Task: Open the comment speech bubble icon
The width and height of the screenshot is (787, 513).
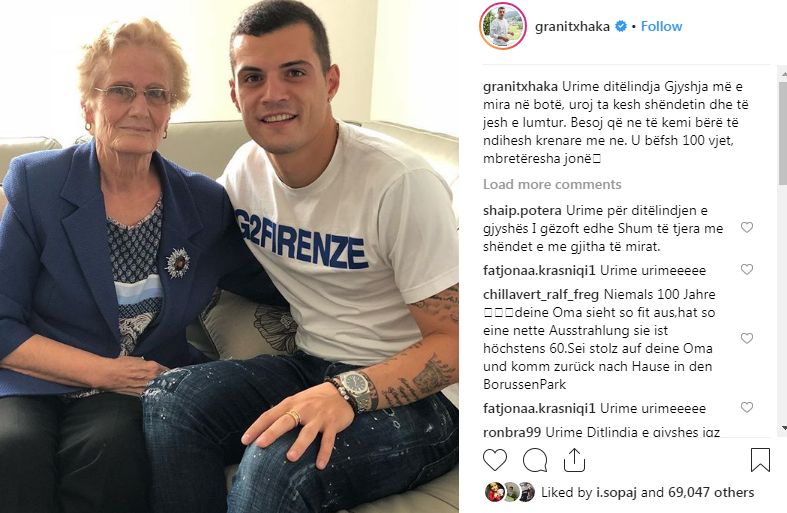Action: pyautogui.click(x=535, y=460)
